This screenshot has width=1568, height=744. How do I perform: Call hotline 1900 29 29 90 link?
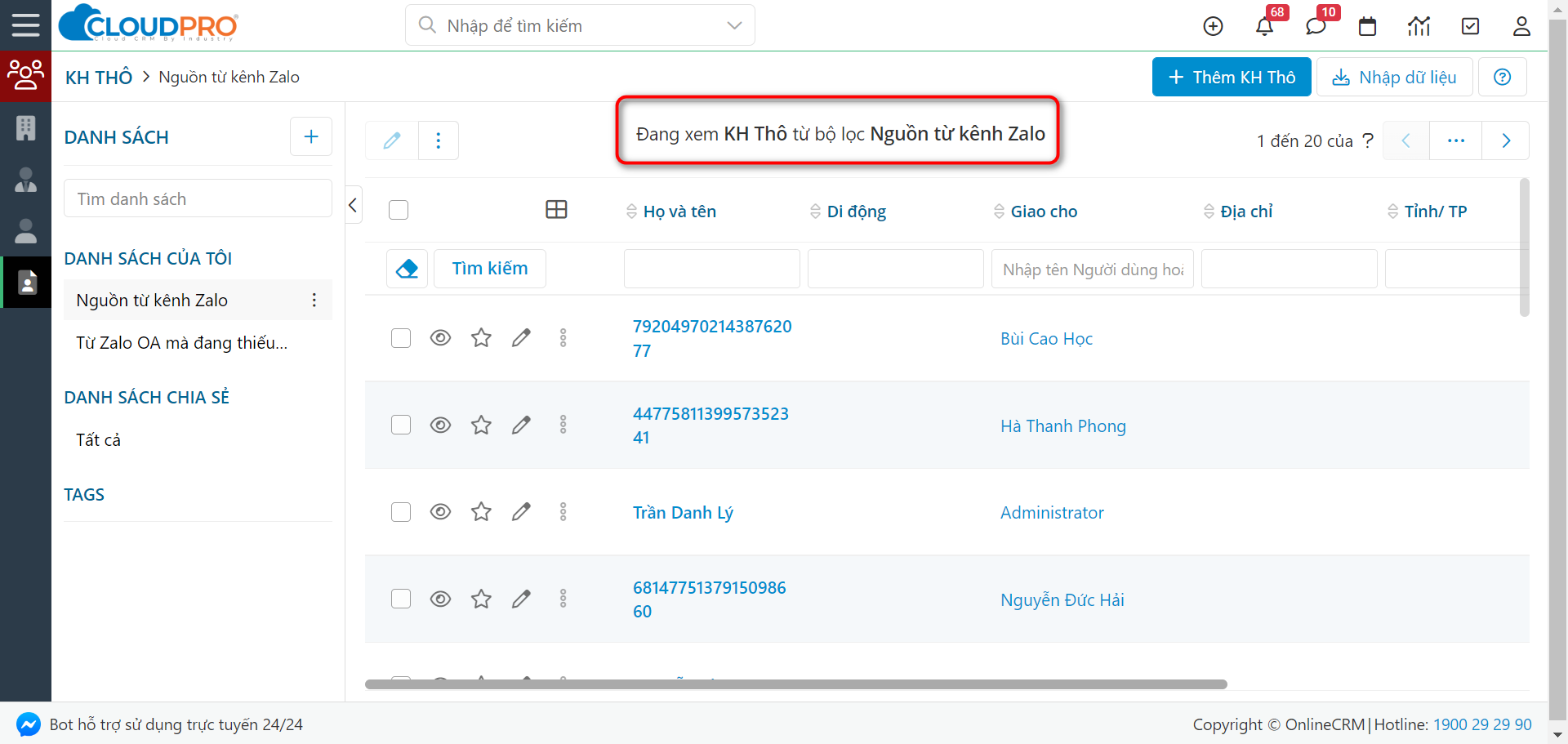1482,724
